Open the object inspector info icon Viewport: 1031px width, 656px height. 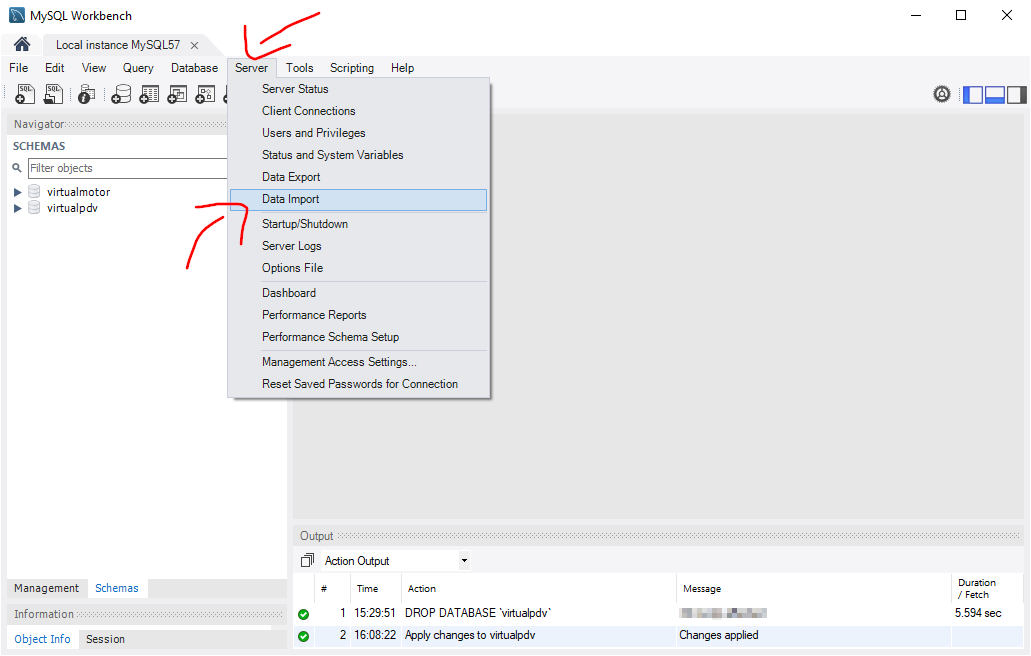[x=86, y=94]
